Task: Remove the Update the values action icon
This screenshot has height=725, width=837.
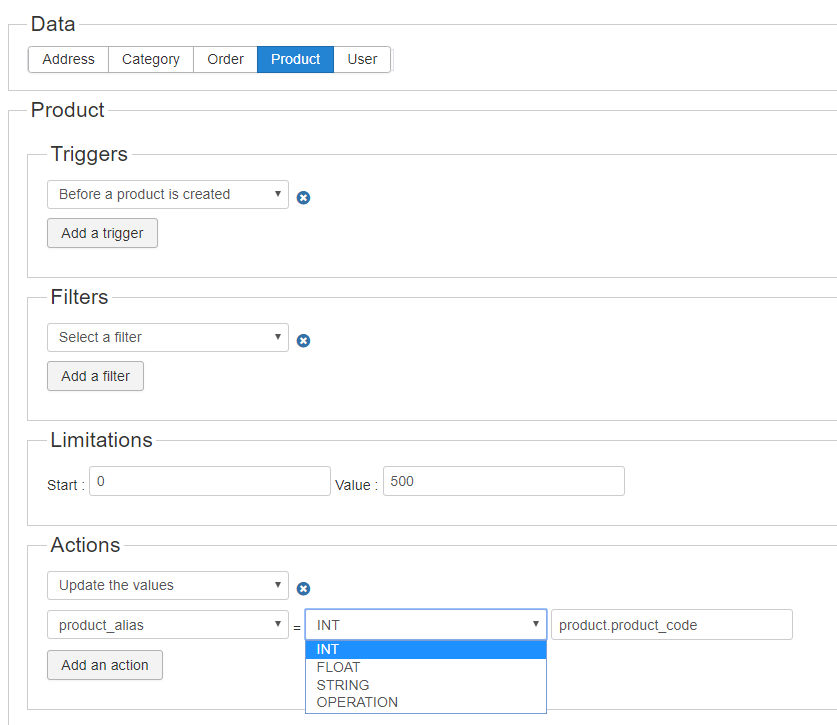Action: coord(303,589)
